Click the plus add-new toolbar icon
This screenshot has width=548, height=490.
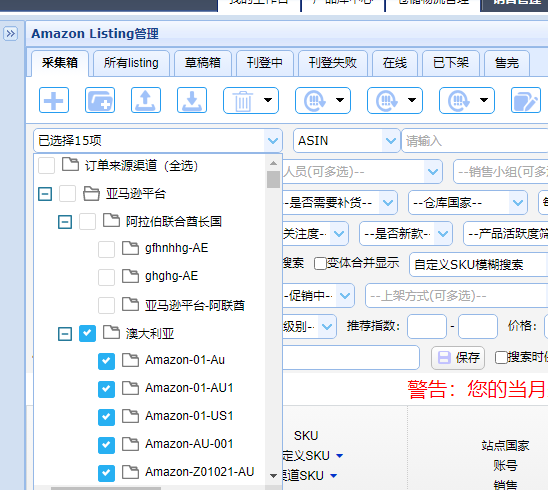tap(54, 100)
